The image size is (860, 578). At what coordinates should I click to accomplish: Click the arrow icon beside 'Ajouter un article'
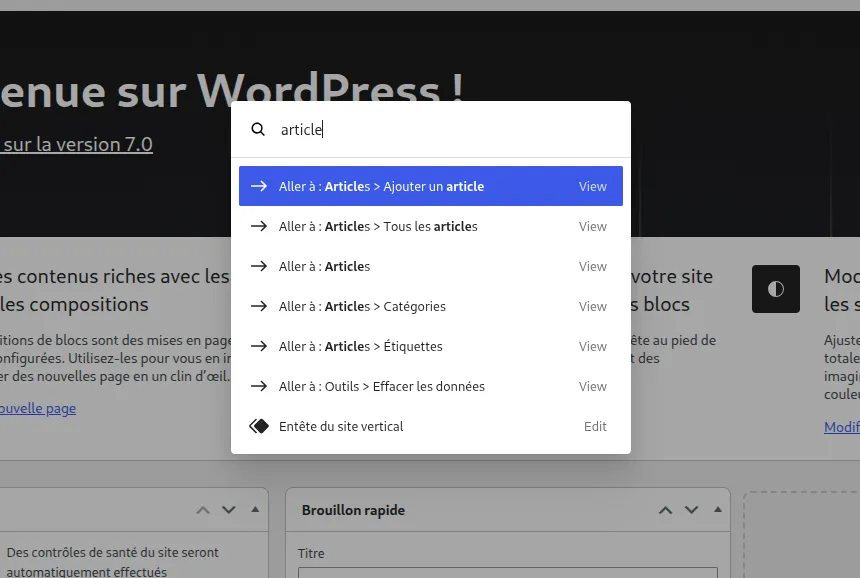coord(259,186)
